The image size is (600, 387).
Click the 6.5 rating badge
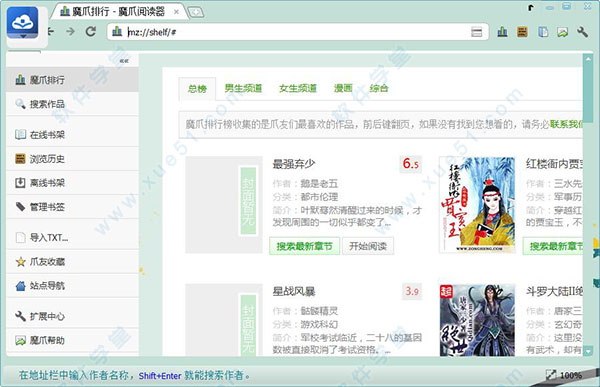pos(411,164)
